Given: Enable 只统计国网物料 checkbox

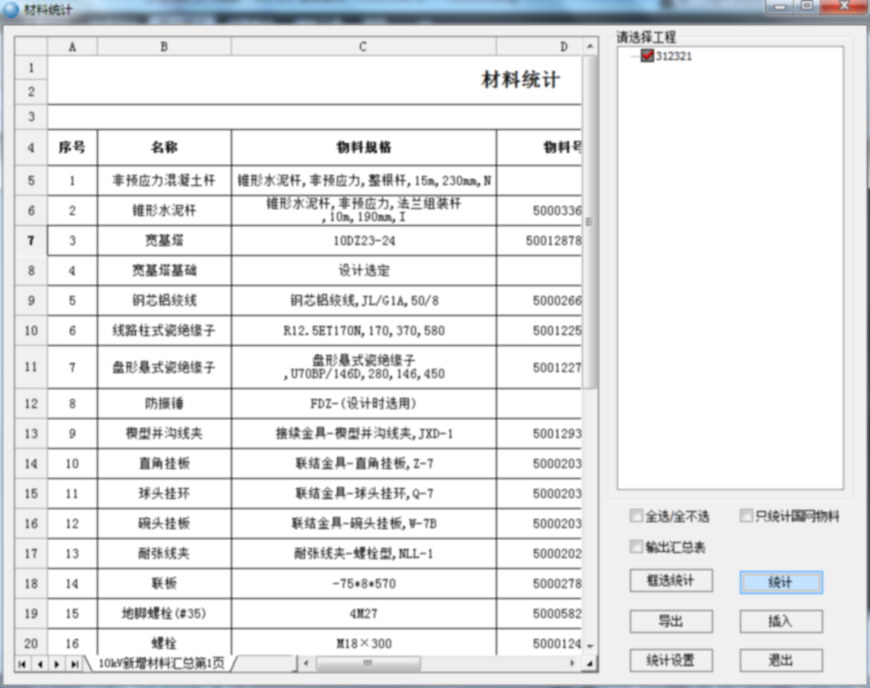Looking at the screenshot, I should [746, 516].
